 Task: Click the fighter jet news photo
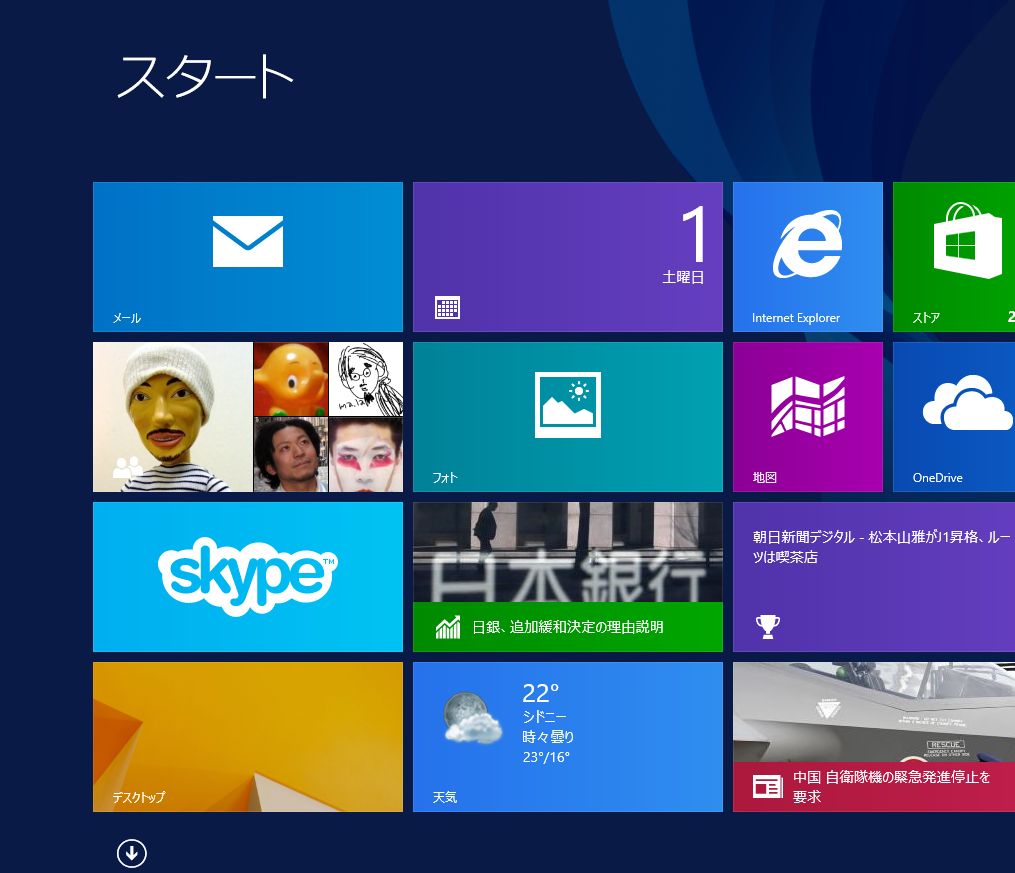coord(874,712)
